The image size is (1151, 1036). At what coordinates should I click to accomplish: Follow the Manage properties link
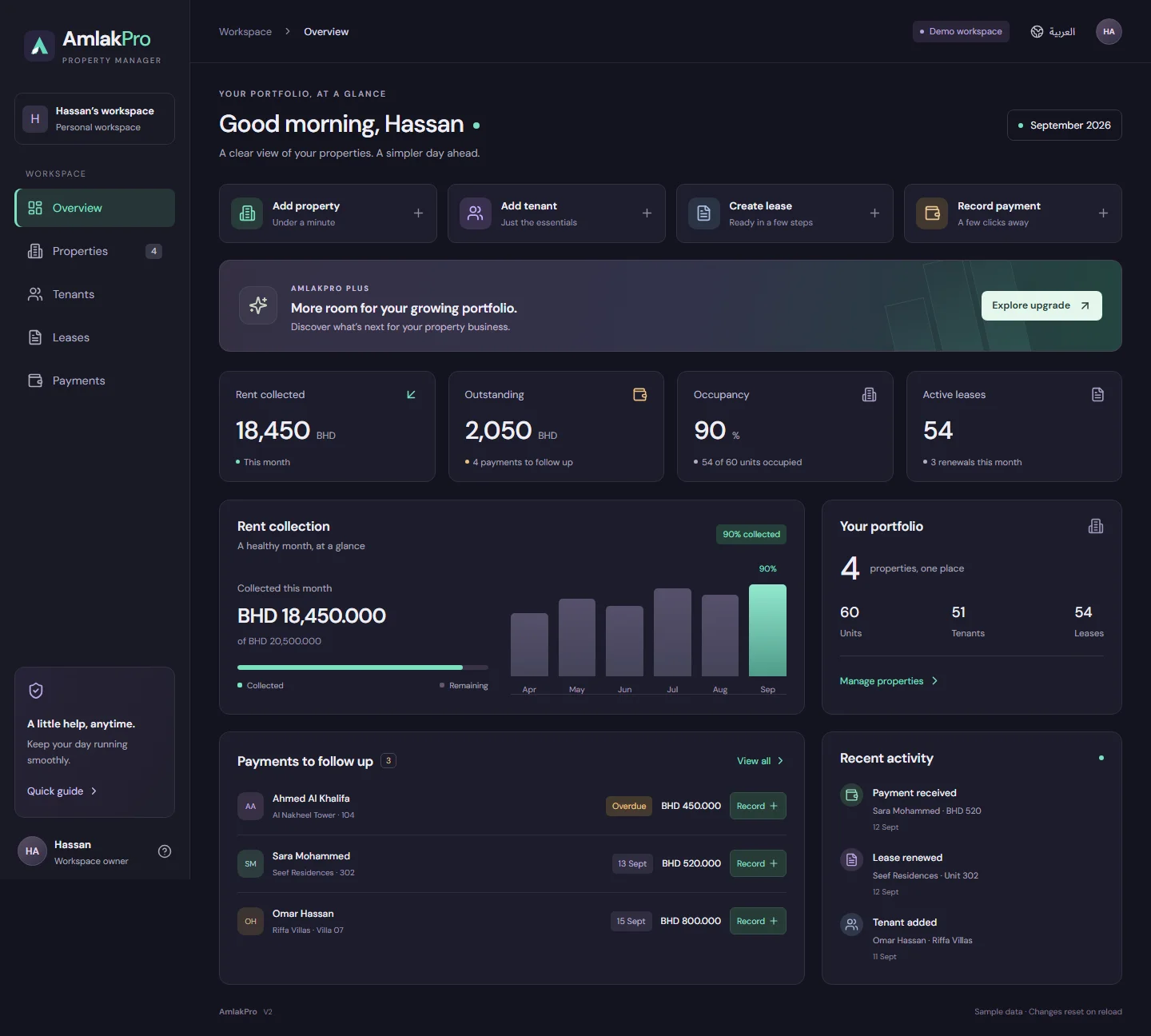(x=889, y=681)
